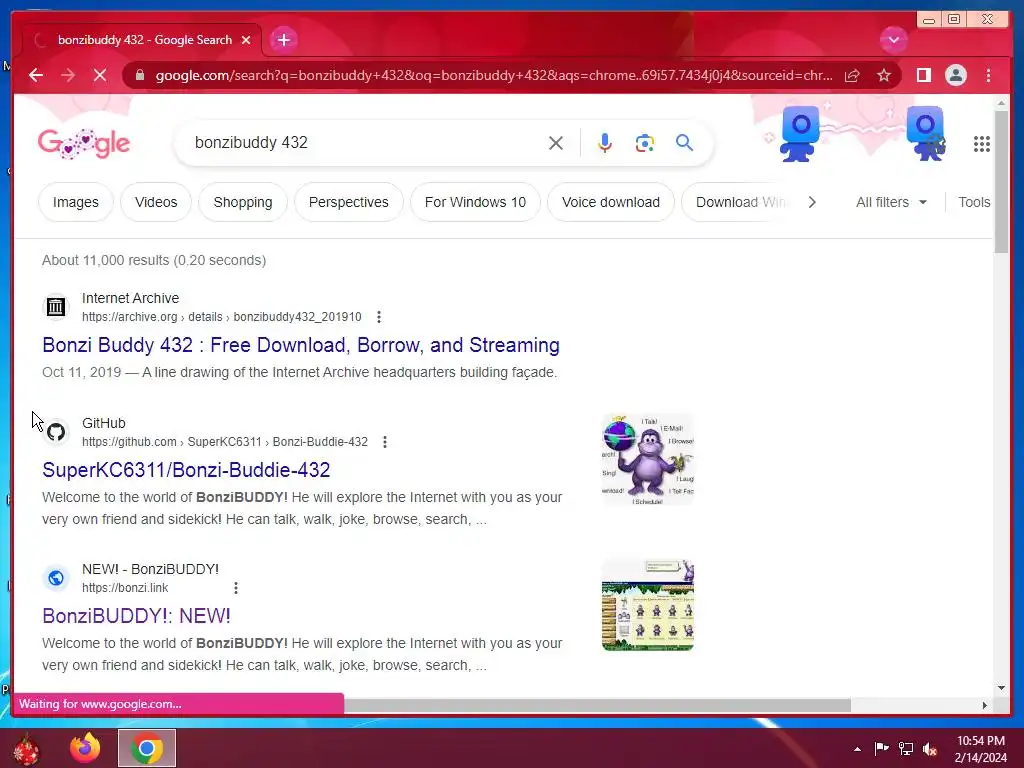Show more filter chips with right chevron

[x=812, y=202]
